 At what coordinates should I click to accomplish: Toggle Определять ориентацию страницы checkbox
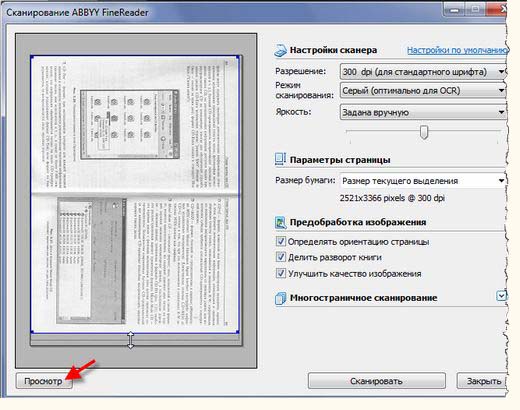click(281, 241)
